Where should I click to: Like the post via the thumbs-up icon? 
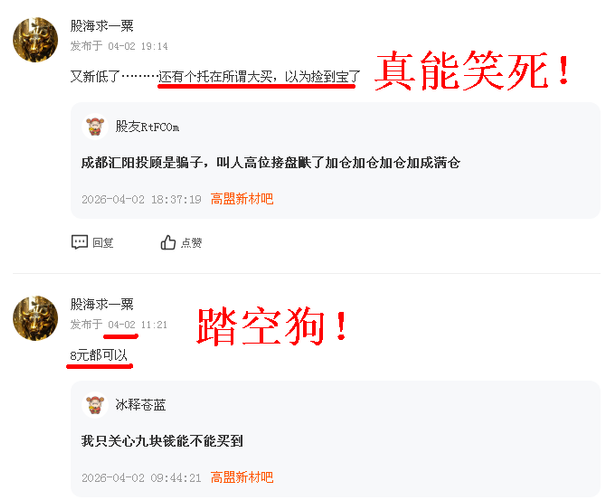pyautogui.click(x=168, y=243)
